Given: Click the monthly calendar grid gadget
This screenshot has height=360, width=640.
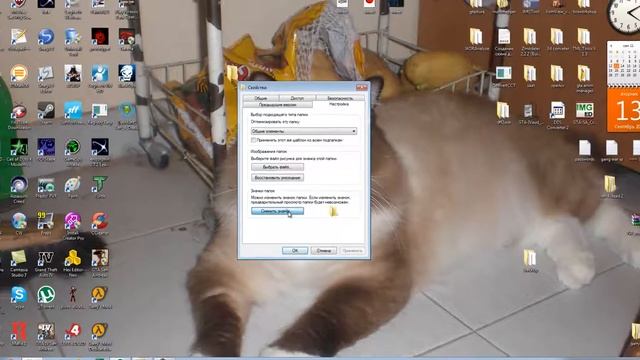Looking at the screenshot, I should click(x=624, y=63).
